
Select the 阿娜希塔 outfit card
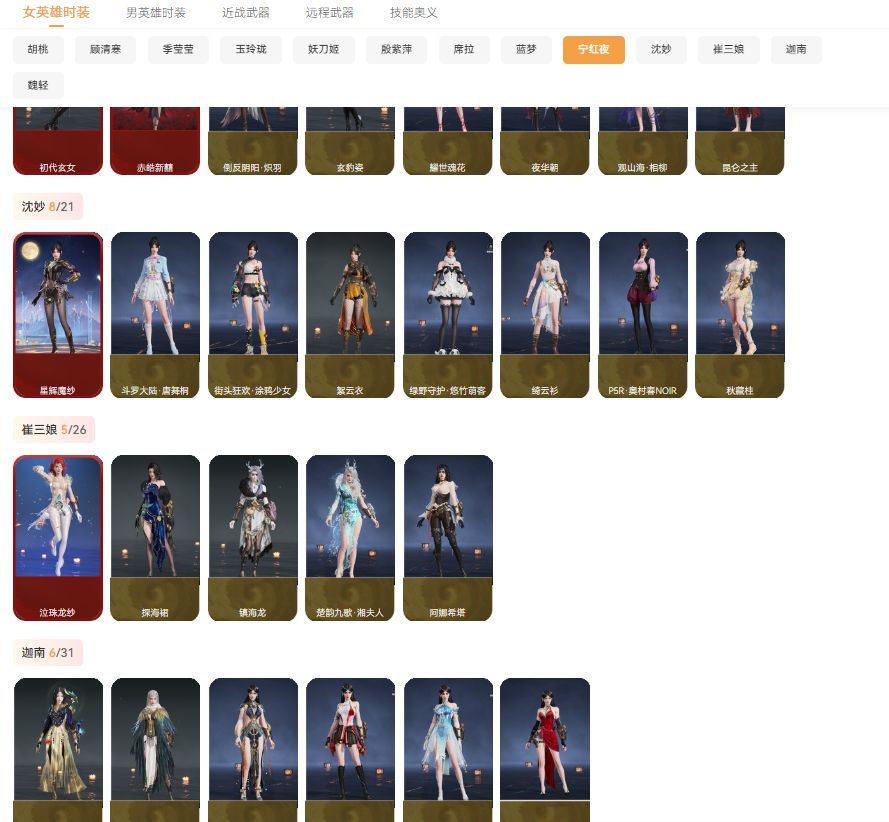(x=448, y=538)
